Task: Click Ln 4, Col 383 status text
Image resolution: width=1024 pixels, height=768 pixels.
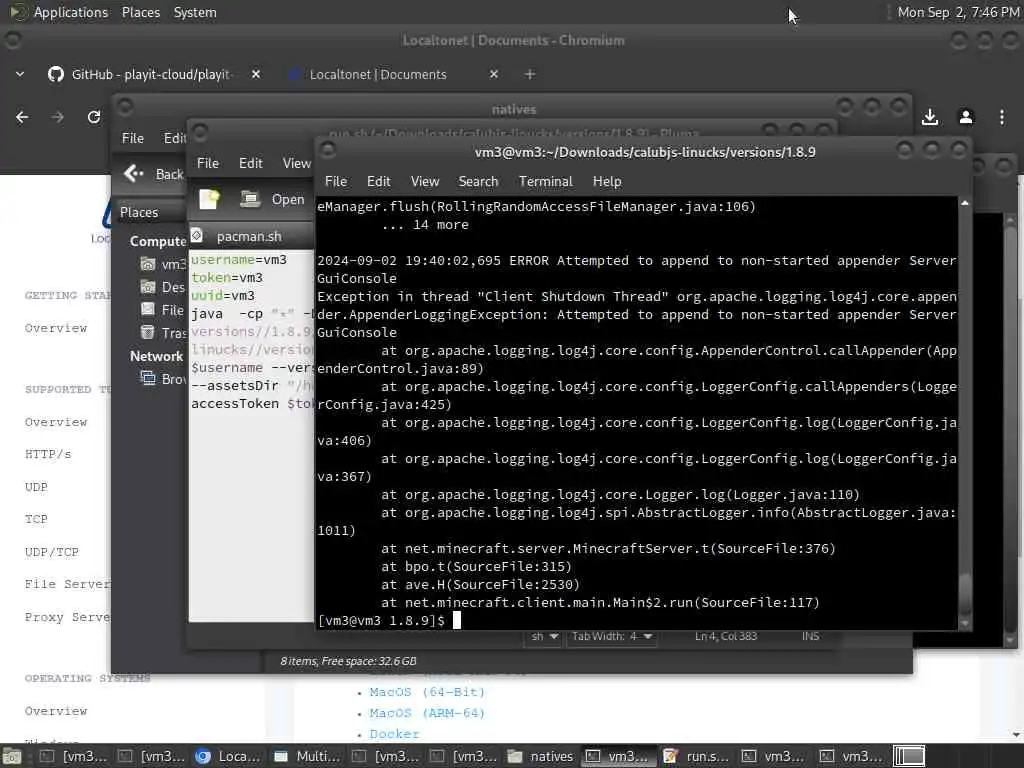Action: coord(726,636)
